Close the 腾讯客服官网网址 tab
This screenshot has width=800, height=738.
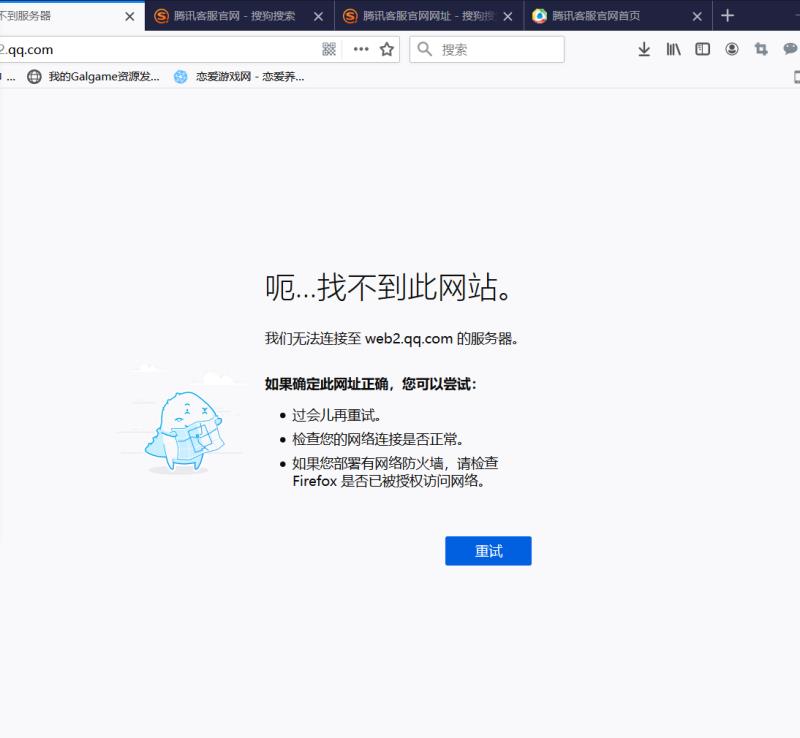pyautogui.click(x=508, y=16)
